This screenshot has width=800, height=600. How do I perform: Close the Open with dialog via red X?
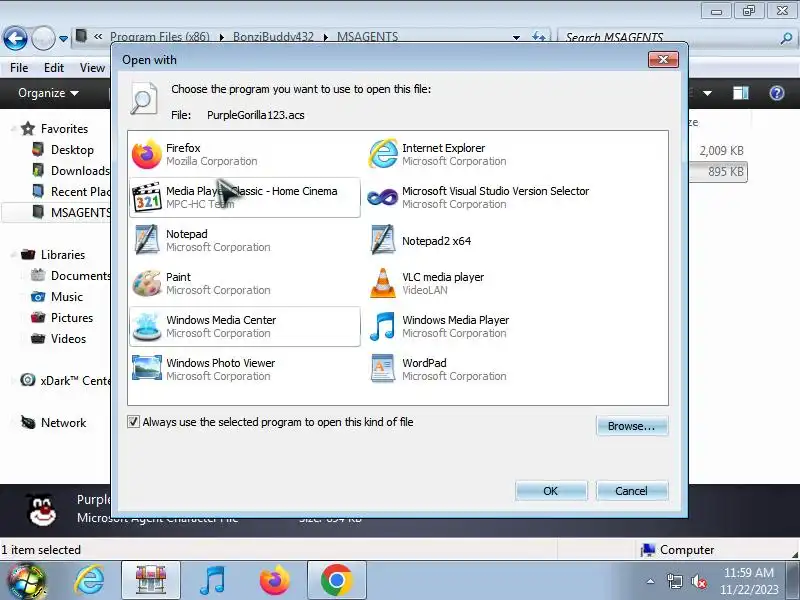(x=663, y=59)
